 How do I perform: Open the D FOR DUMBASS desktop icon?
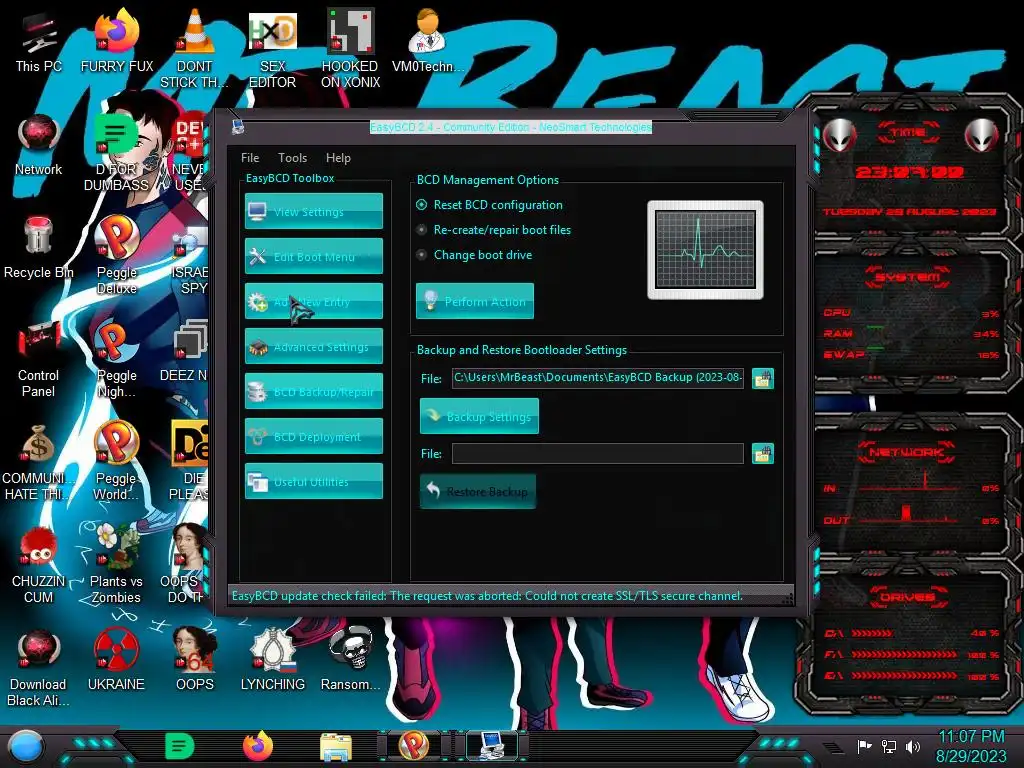click(116, 152)
